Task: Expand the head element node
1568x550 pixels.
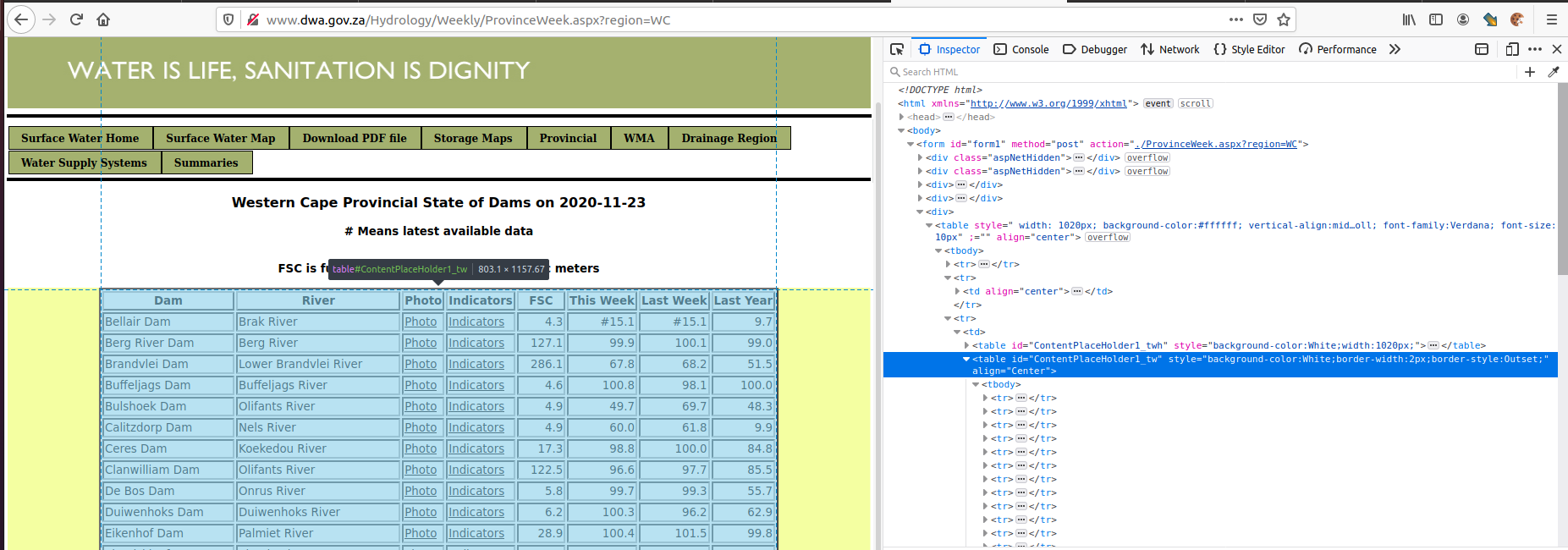Action: [x=902, y=117]
